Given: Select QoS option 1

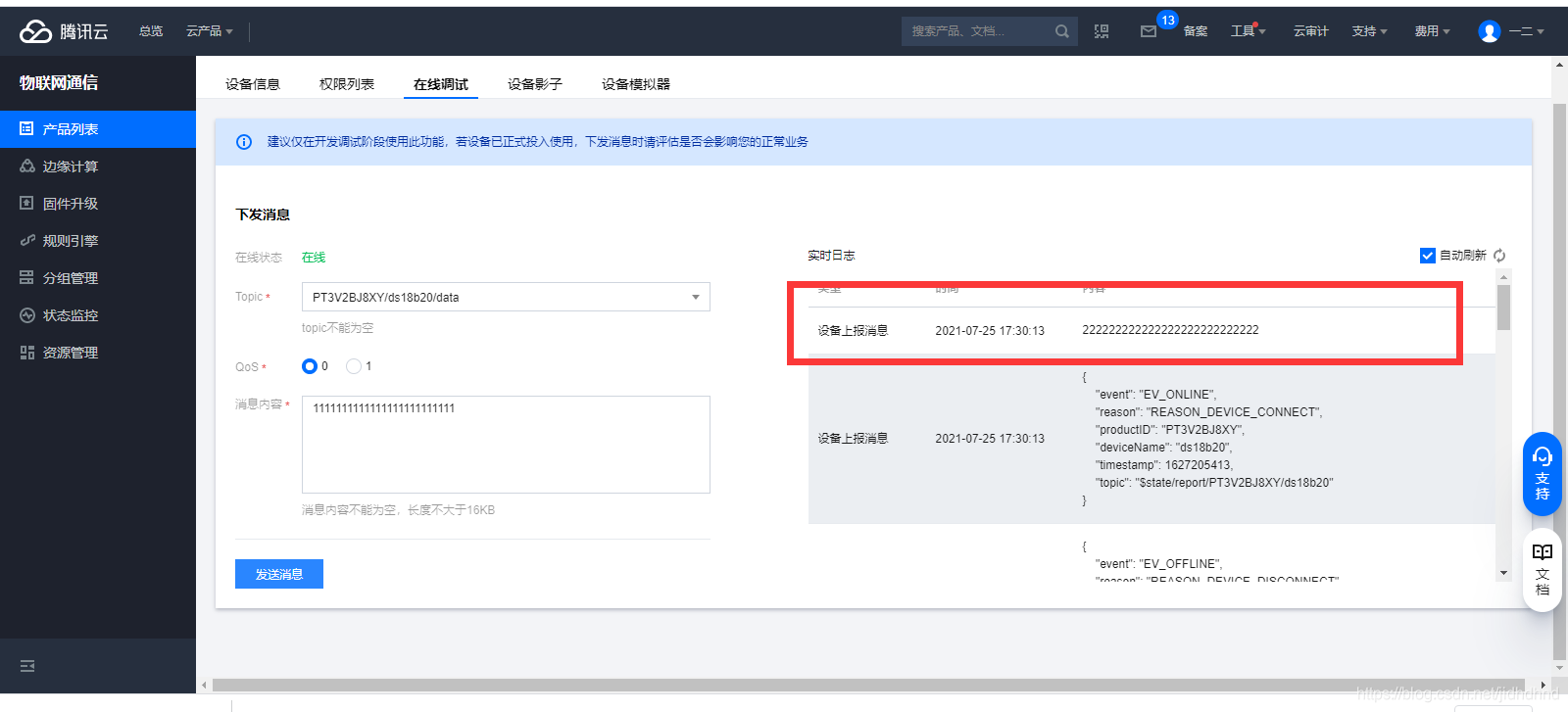Looking at the screenshot, I should click(354, 366).
